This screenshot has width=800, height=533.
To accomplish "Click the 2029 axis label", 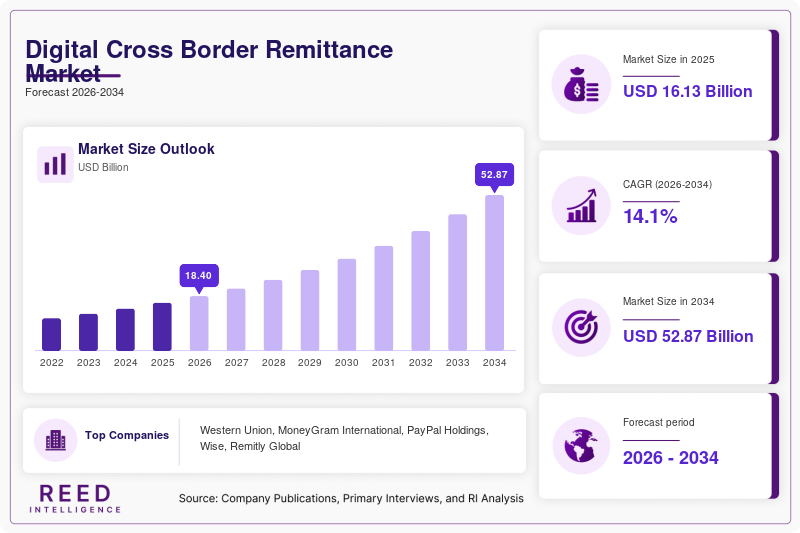I will click(x=310, y=363).
